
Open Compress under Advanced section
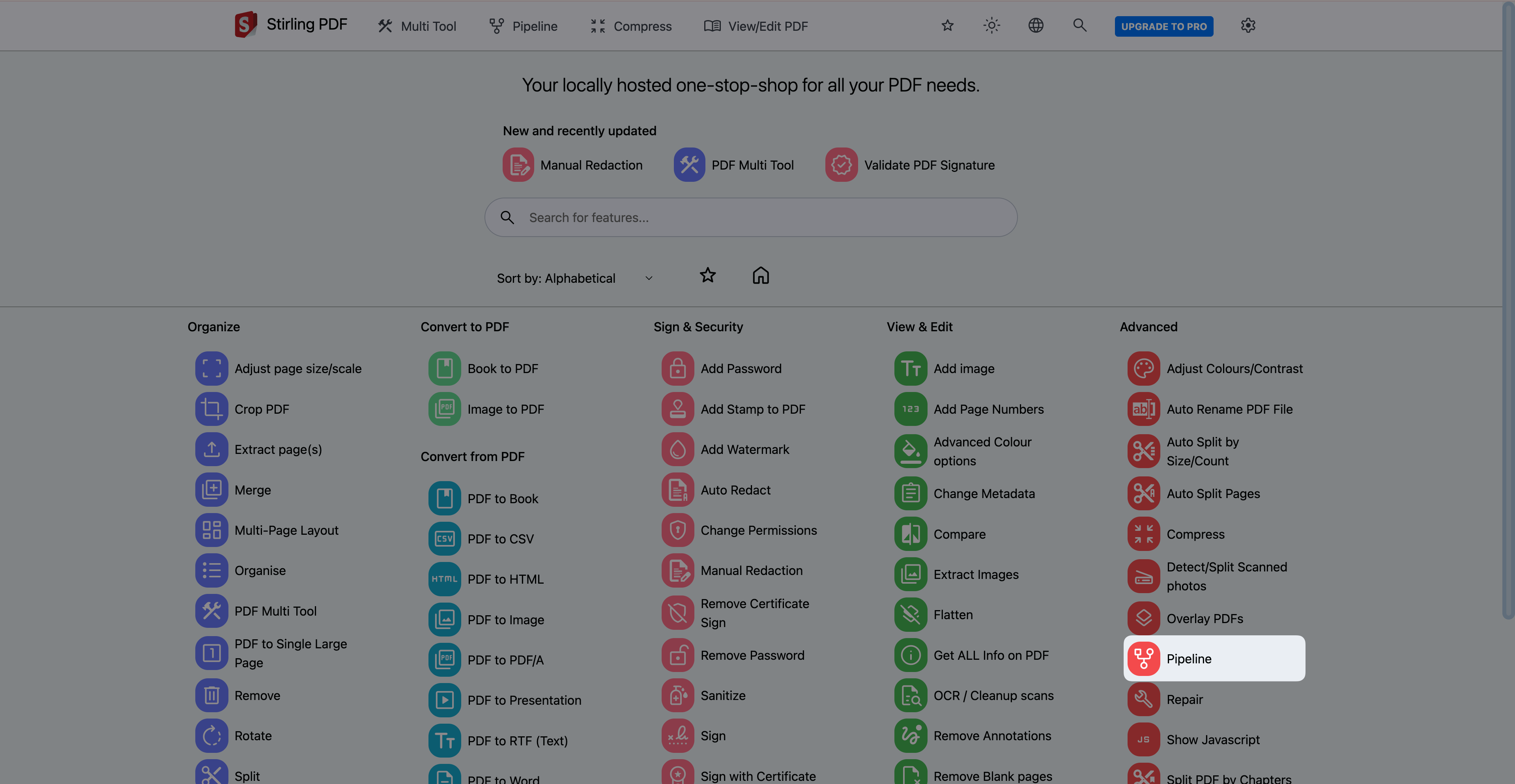pos(1195,534)
